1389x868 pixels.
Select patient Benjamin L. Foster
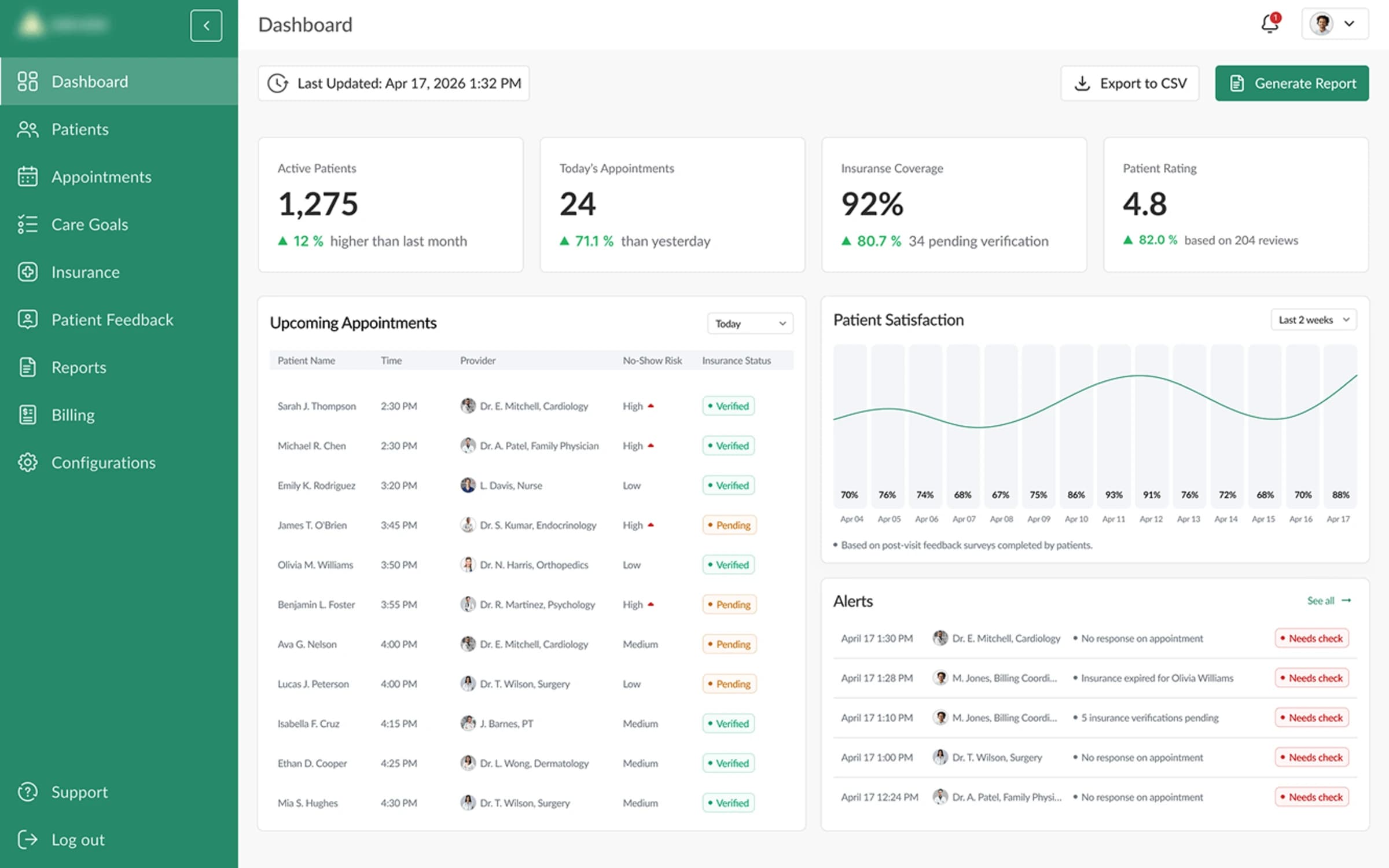[x=316, y=604]
